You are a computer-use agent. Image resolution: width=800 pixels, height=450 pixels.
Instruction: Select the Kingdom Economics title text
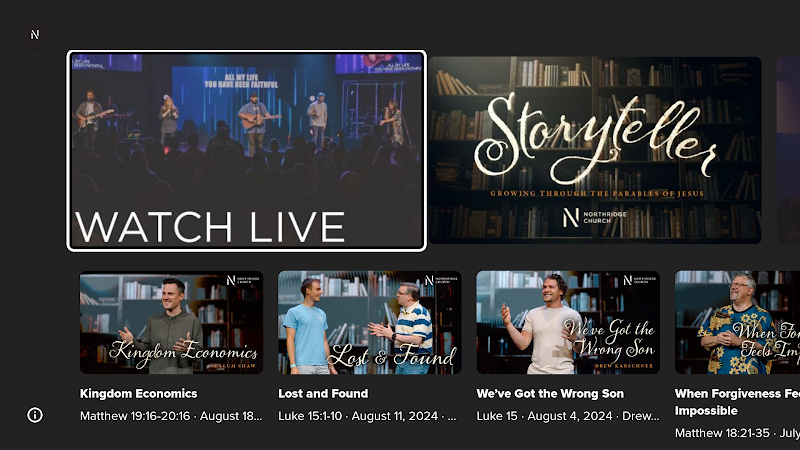(x=138, y=393)
